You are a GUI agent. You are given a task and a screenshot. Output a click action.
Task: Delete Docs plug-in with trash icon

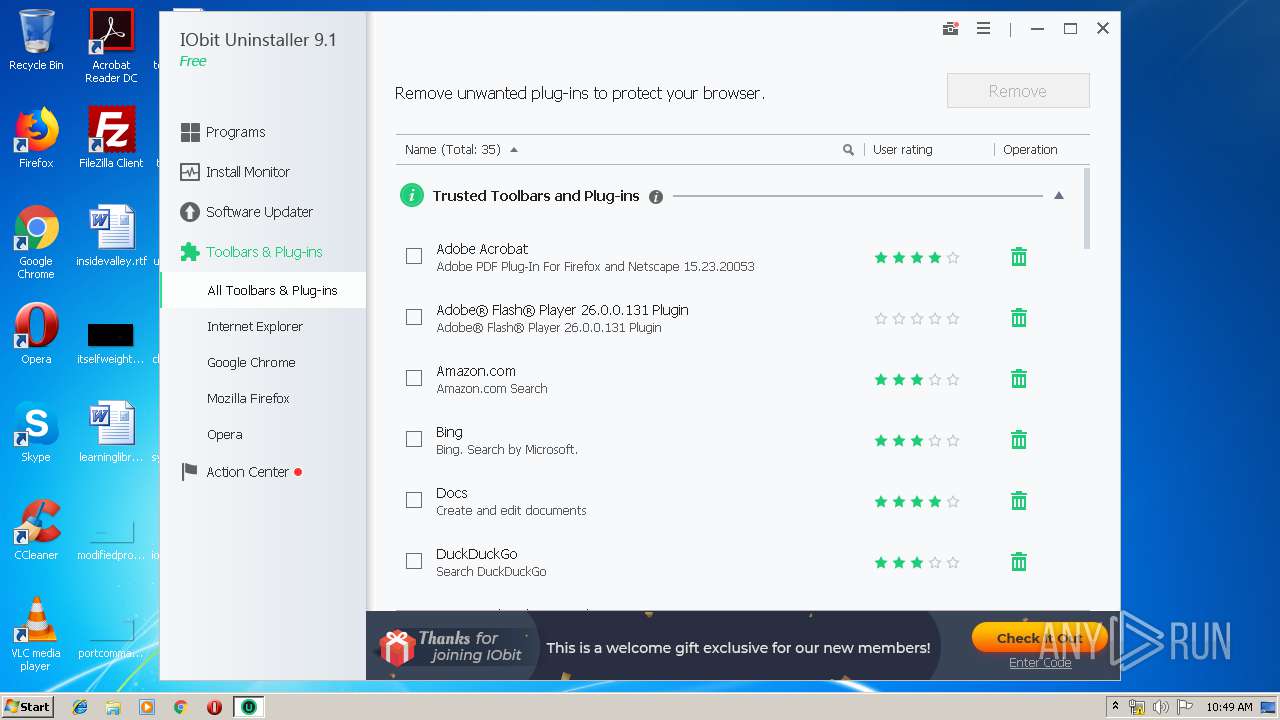1019,501
